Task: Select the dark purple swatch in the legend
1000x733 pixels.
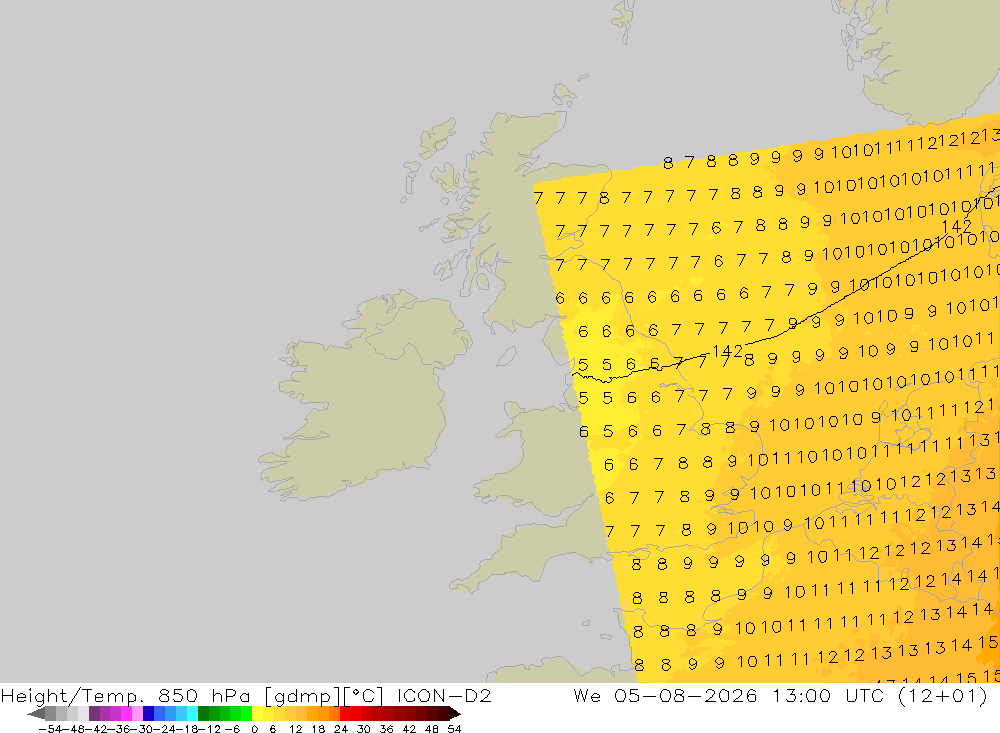Action: tap(94, 714)
